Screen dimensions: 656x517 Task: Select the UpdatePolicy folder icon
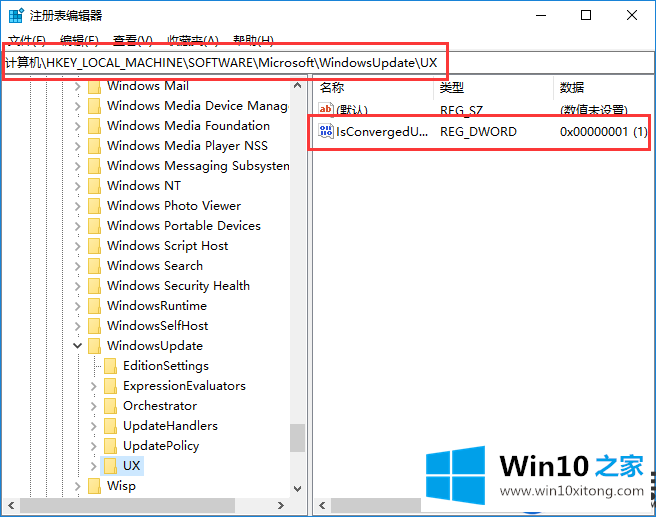(110, 446)
